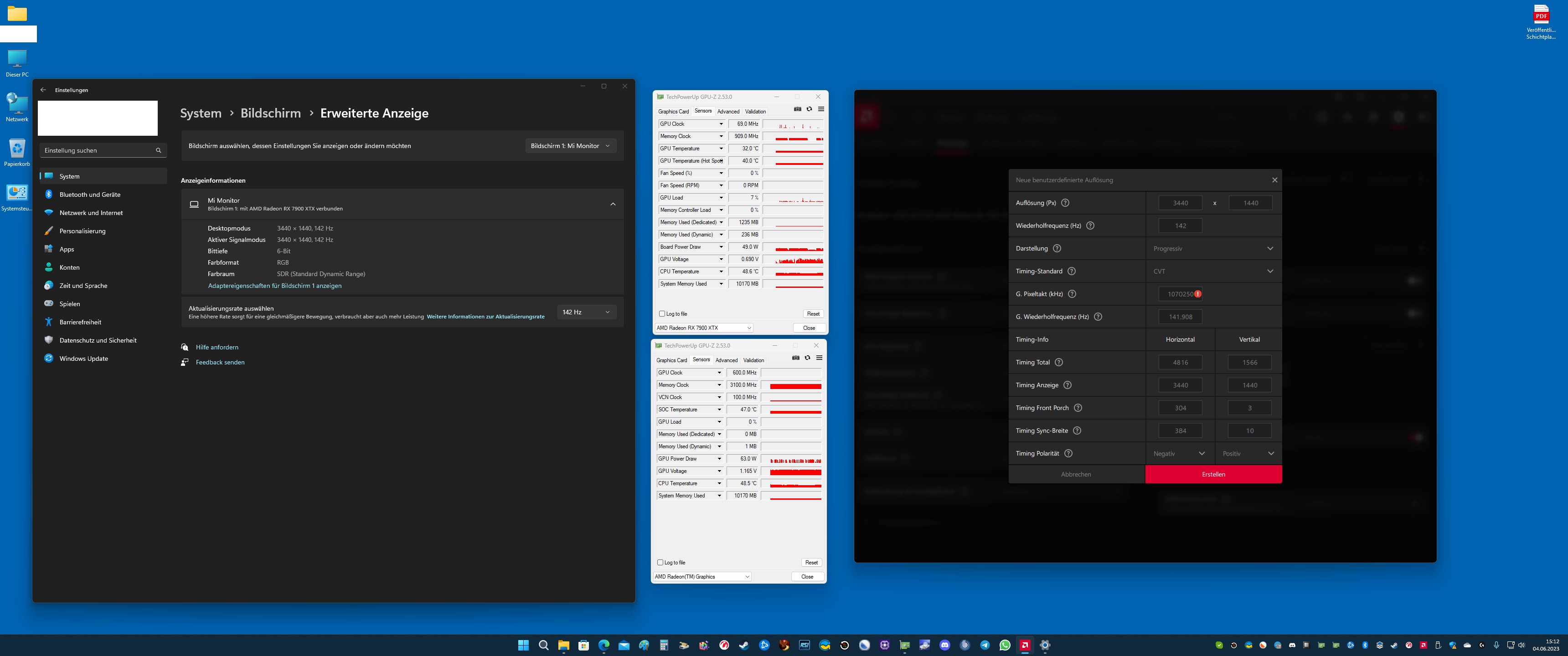Open Discord from the taskbar
Viewport: 1568px width, 656px height.
click(x=945, y=645)
